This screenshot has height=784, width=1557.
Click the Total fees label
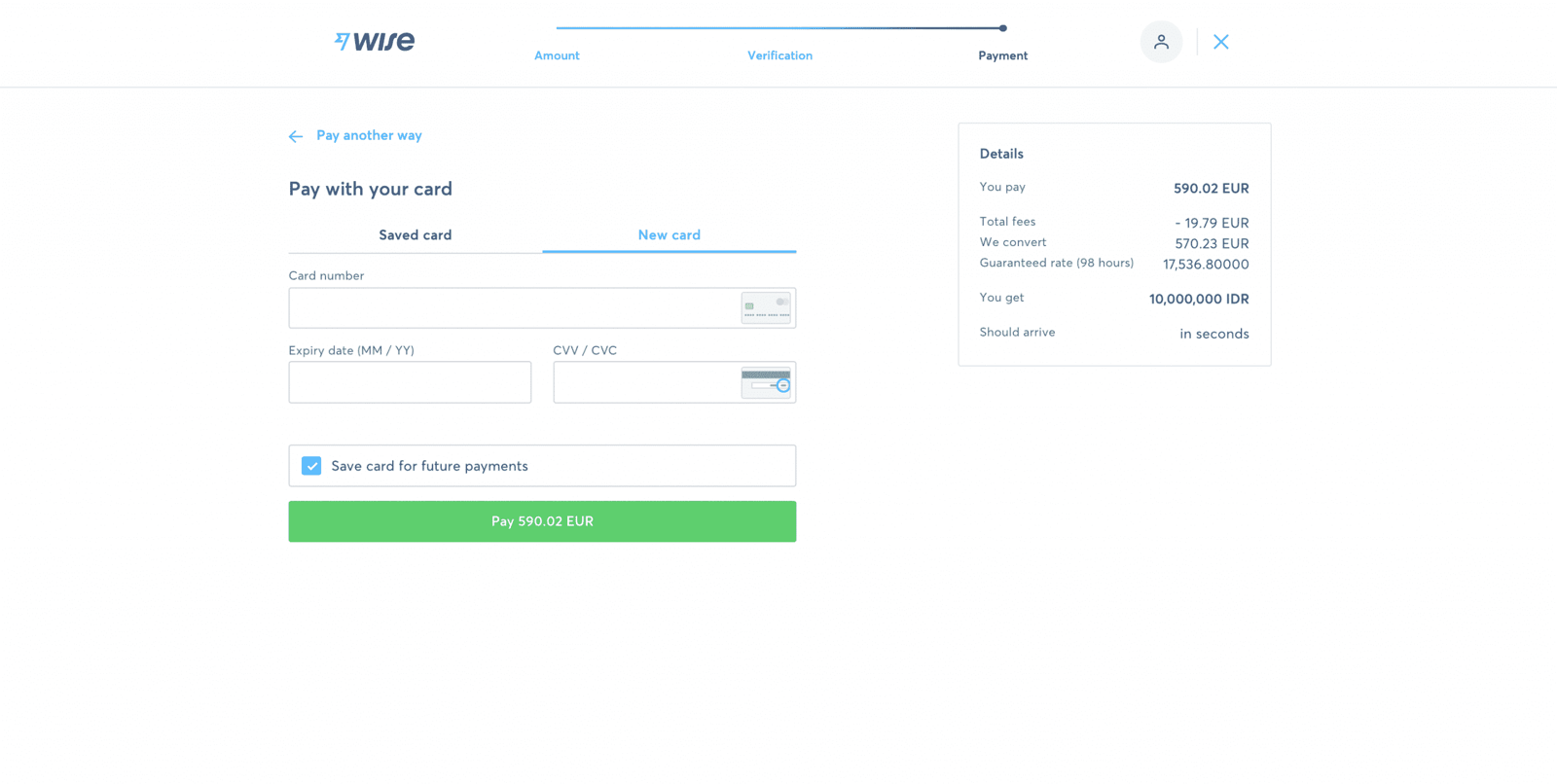coord(1007,222)
